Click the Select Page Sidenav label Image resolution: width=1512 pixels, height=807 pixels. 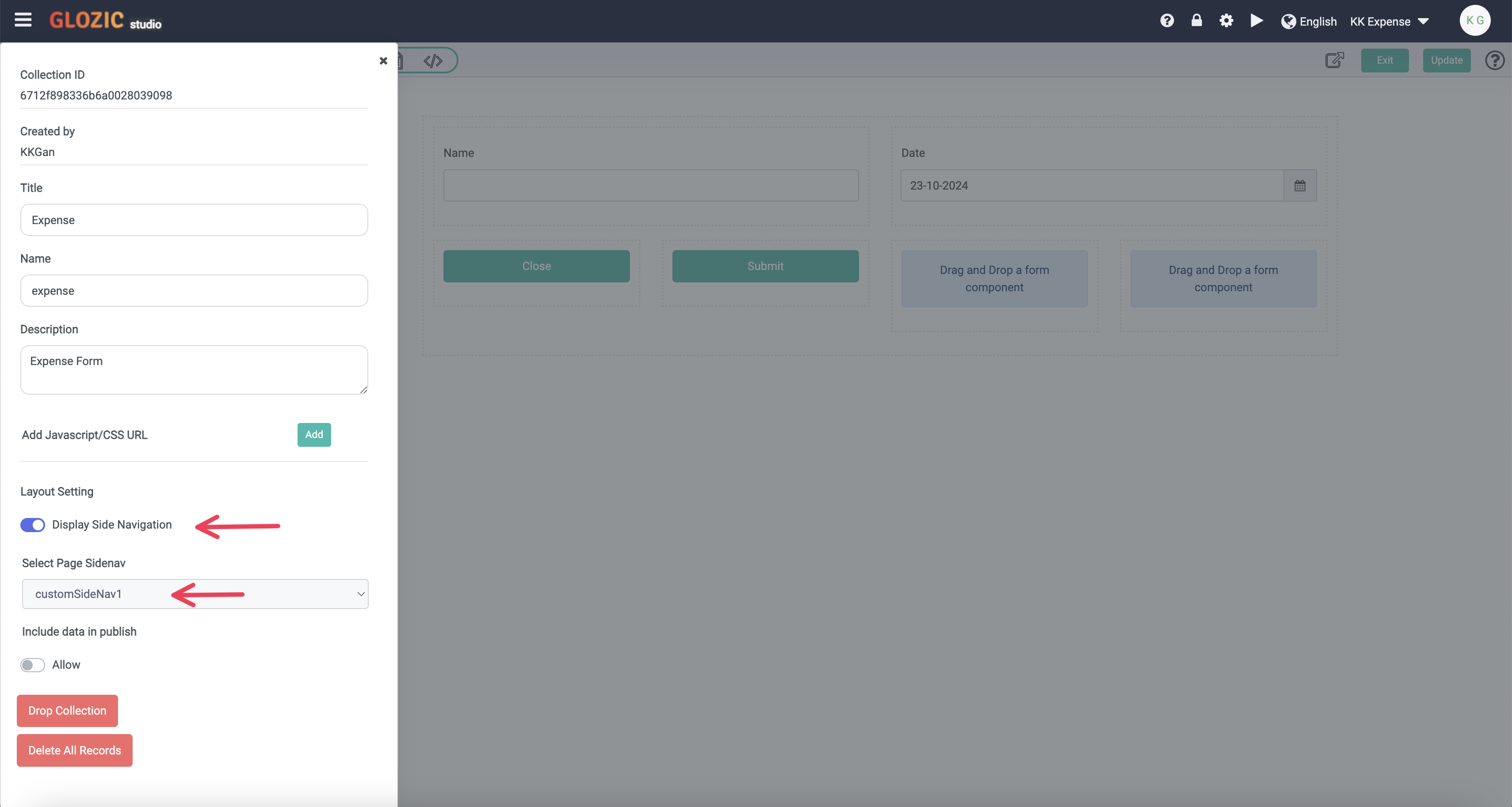(74, 563)
